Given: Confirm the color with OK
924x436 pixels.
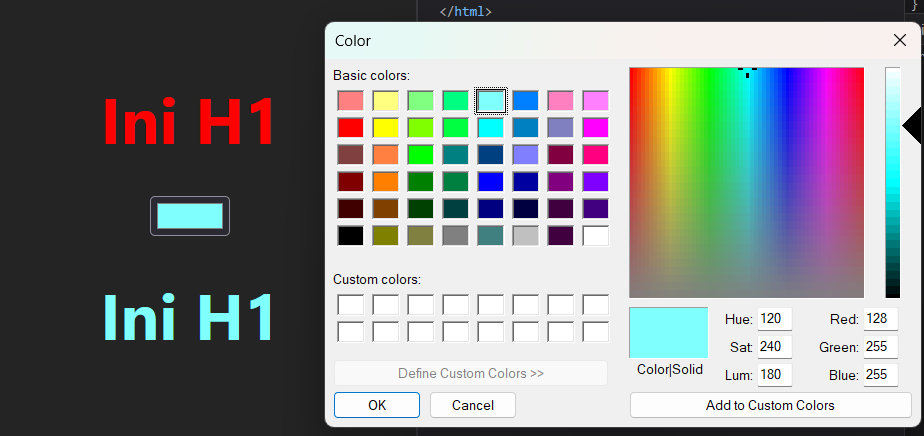Looking at the screenshot, I should pos(377,405).
